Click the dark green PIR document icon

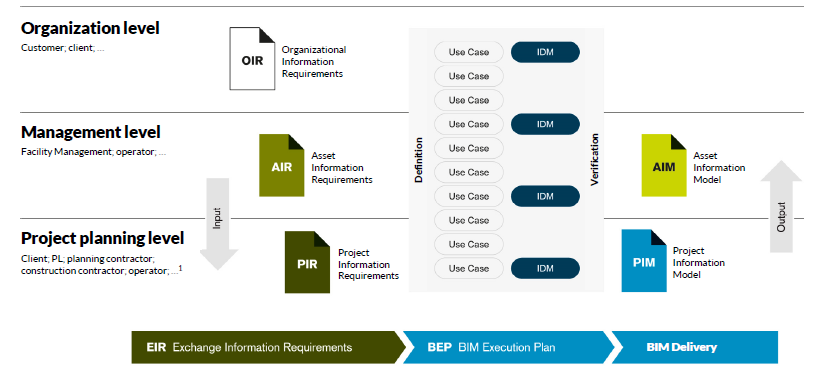tap(307, 262)
